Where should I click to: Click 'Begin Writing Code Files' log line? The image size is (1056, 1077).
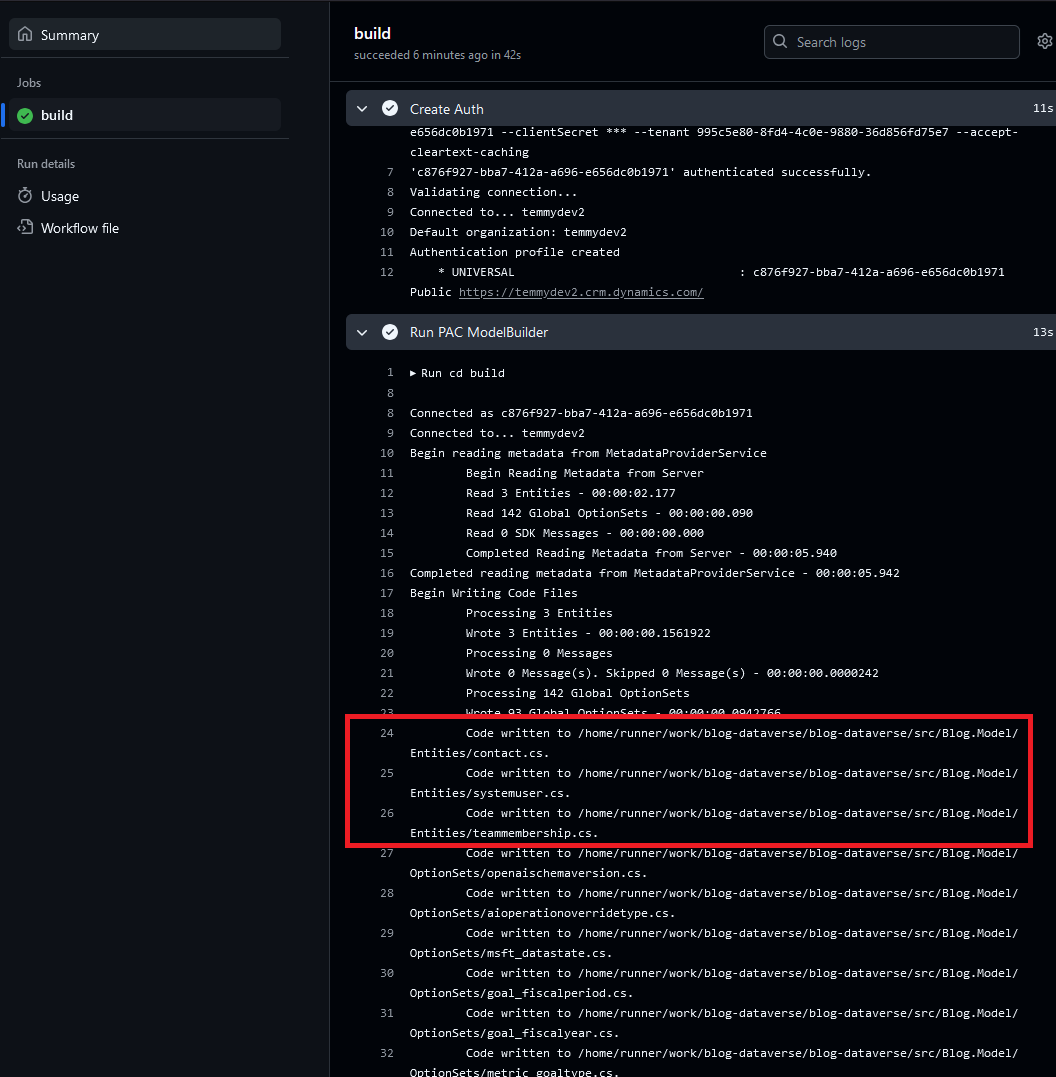coord(493,593)
